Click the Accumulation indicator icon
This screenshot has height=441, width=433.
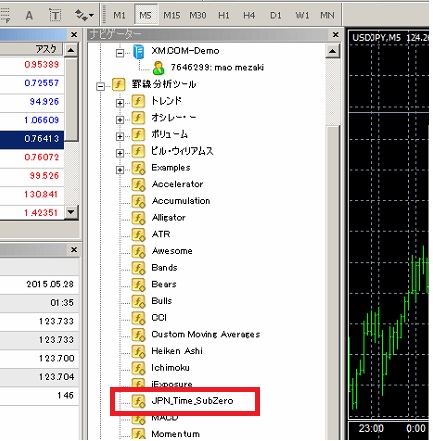tap(138, 201)
